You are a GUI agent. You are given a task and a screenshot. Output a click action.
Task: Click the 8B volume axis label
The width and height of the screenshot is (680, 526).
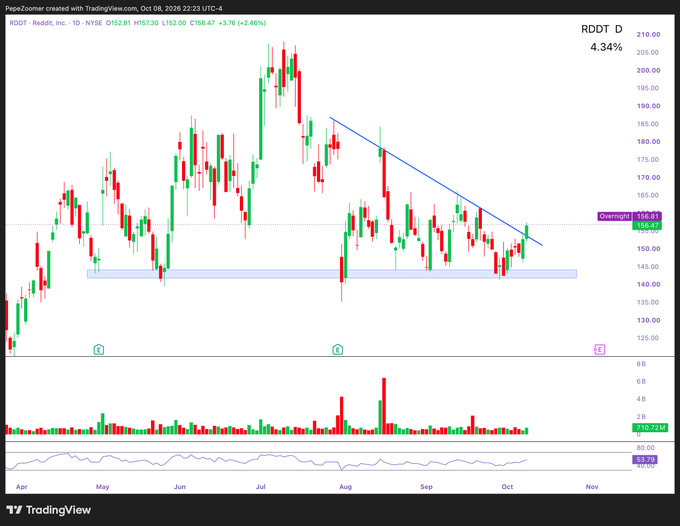pyautogui.click(x=641, y=364)
